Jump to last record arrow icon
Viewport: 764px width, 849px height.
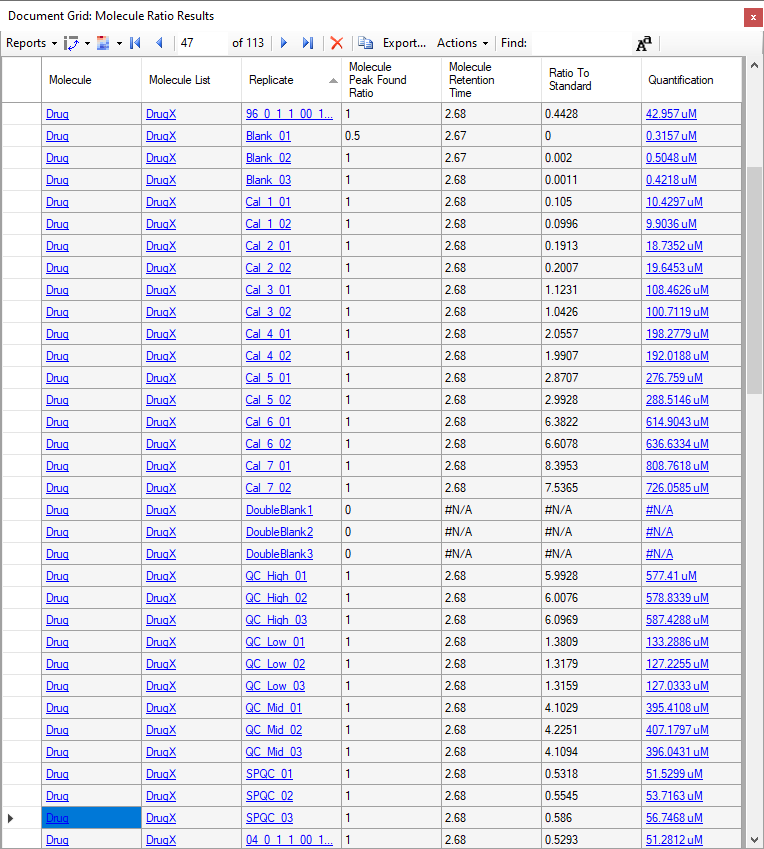pos(308,43)
